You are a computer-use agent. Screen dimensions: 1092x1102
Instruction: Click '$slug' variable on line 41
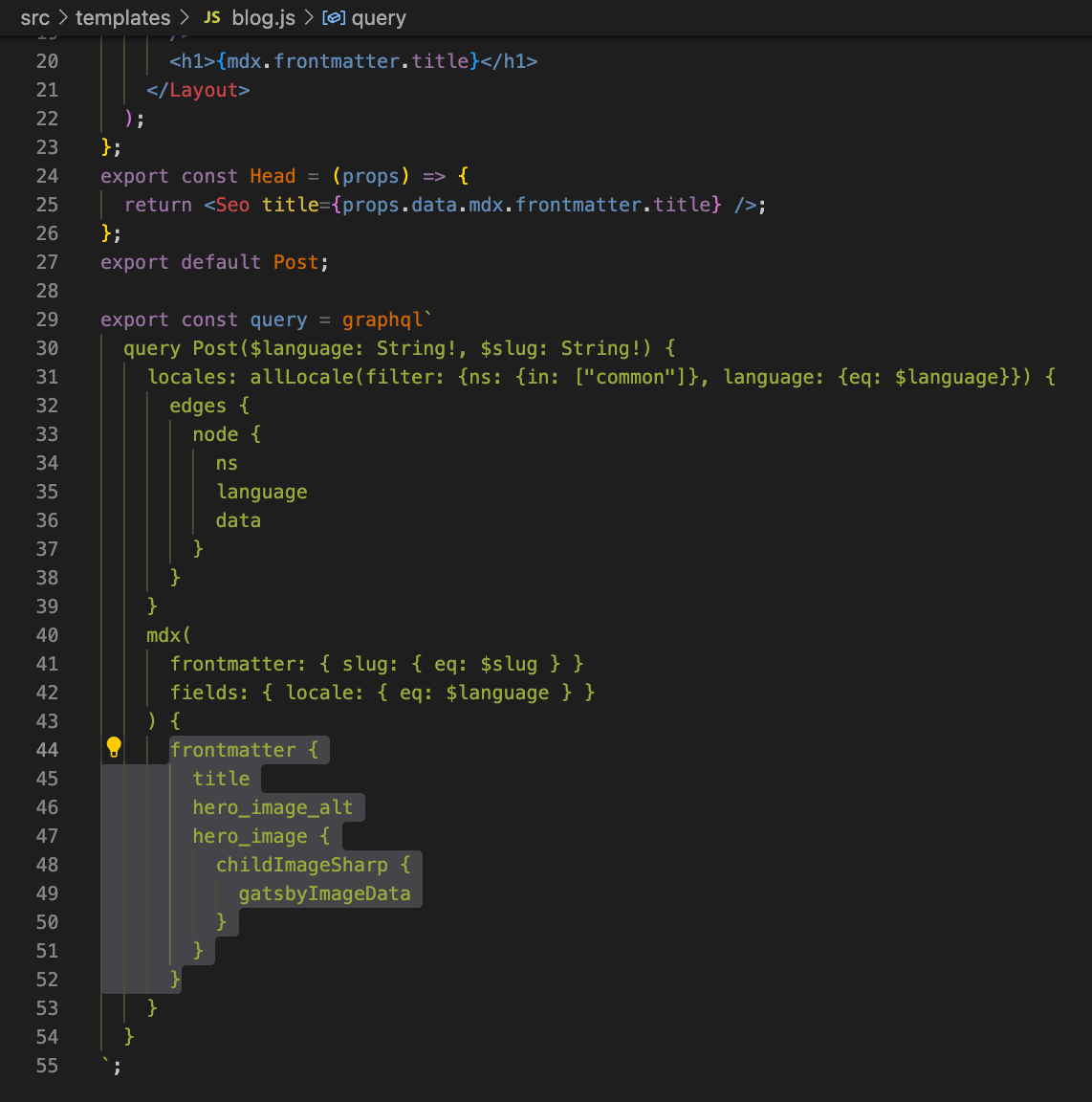click(x=509, y=664)
